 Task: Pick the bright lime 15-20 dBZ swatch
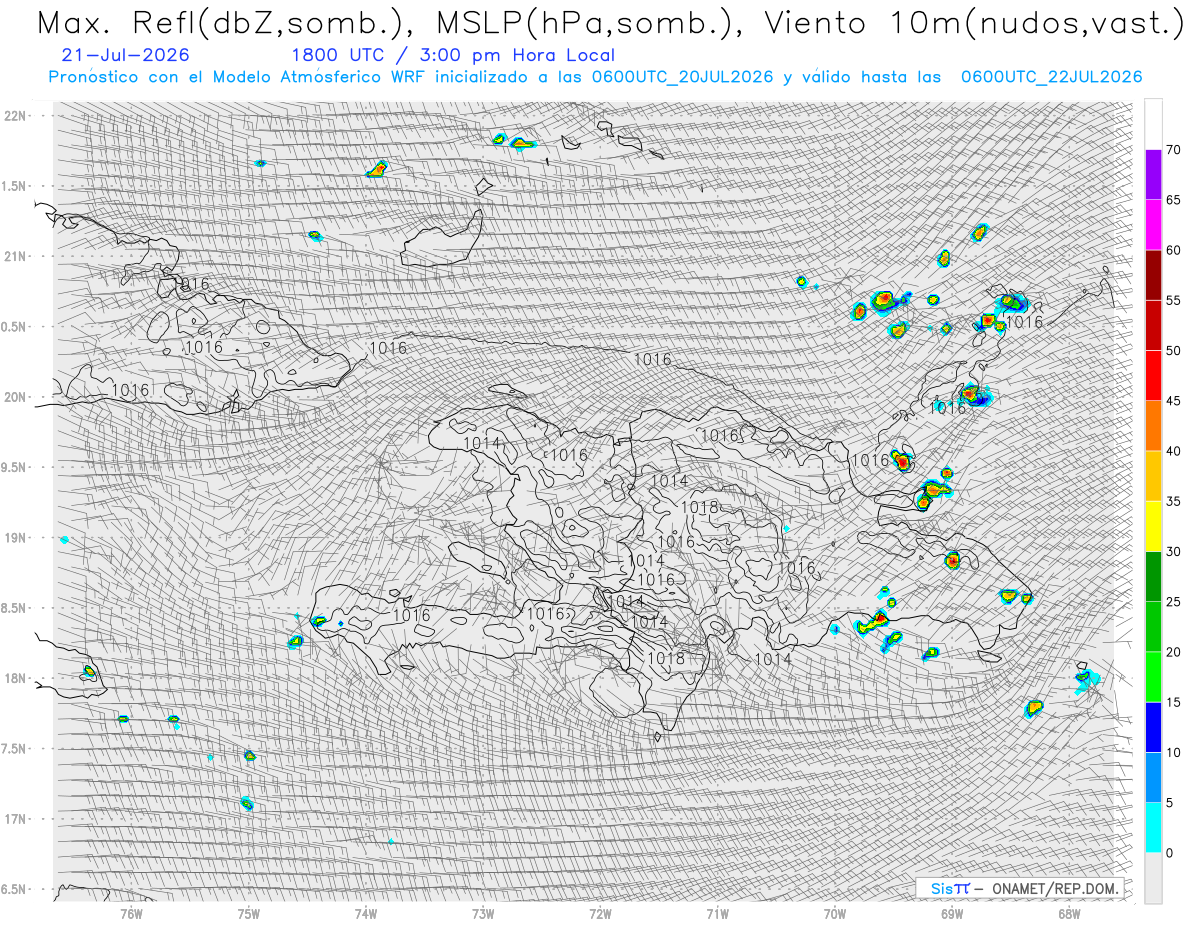point(1153,677)
